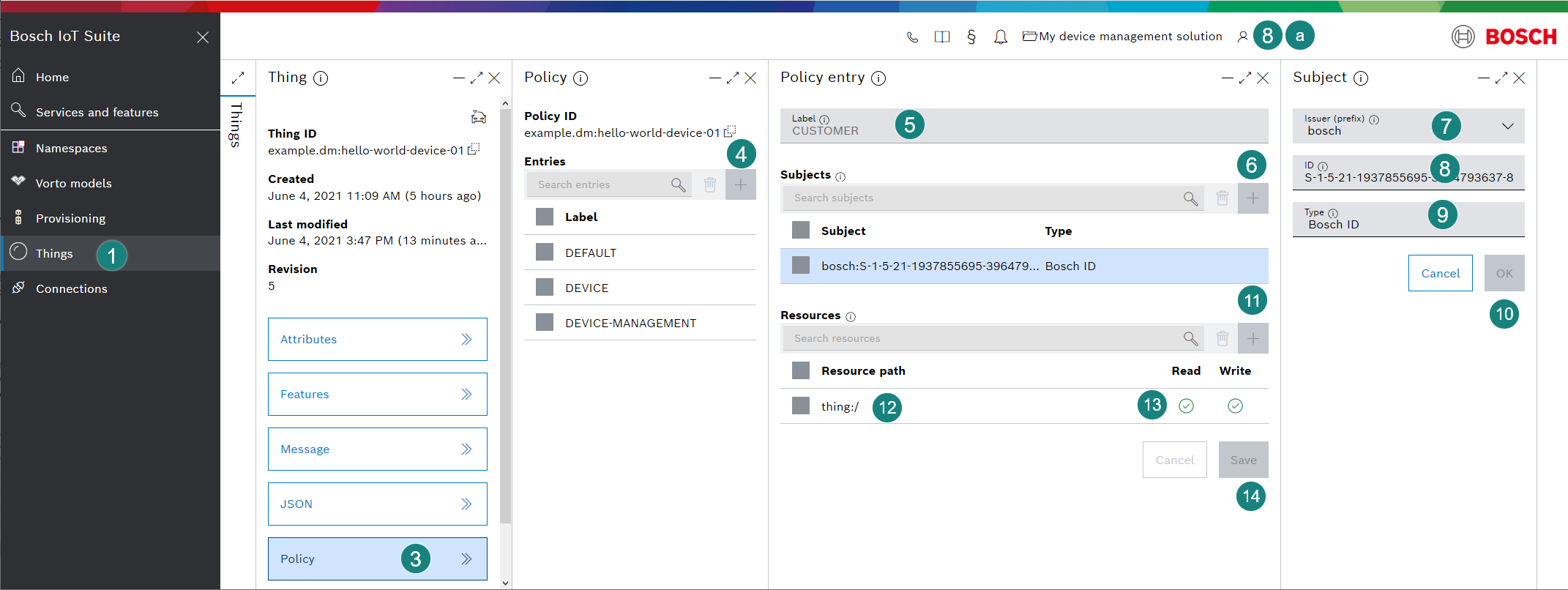This screenshot has width=1568, height=590.
Task: Click the search icon in Search subjects
Action: tap(1191, 198)
